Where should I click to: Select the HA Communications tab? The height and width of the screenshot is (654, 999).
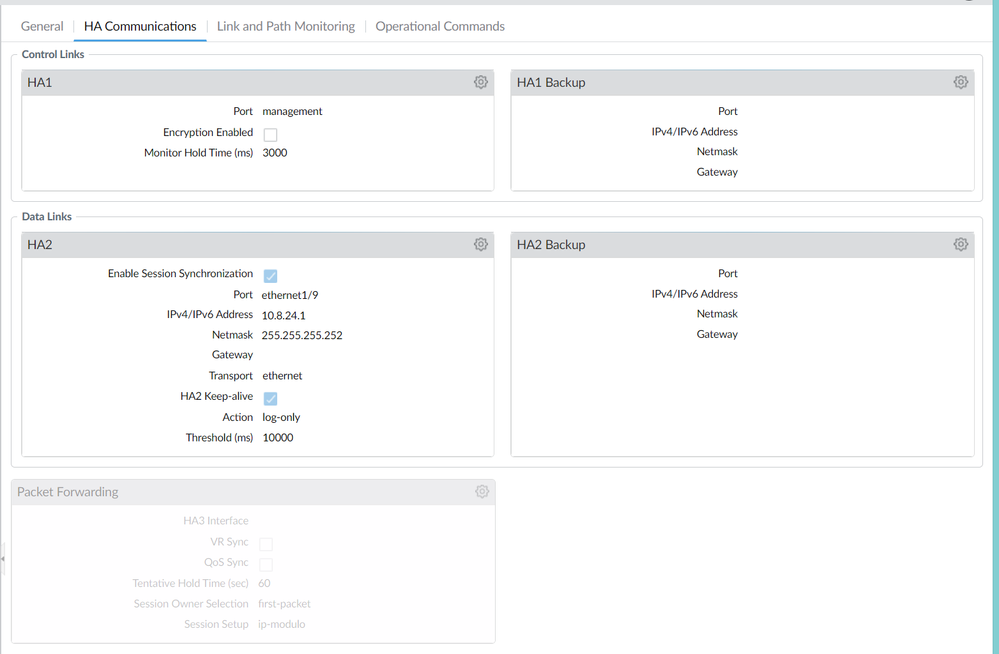point(140,26)
